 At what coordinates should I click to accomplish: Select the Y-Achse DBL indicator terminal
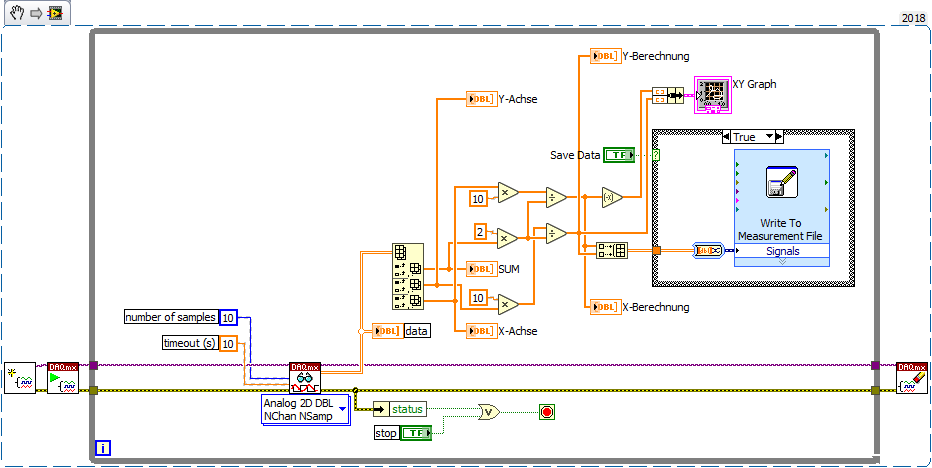[x=481, y=99]
